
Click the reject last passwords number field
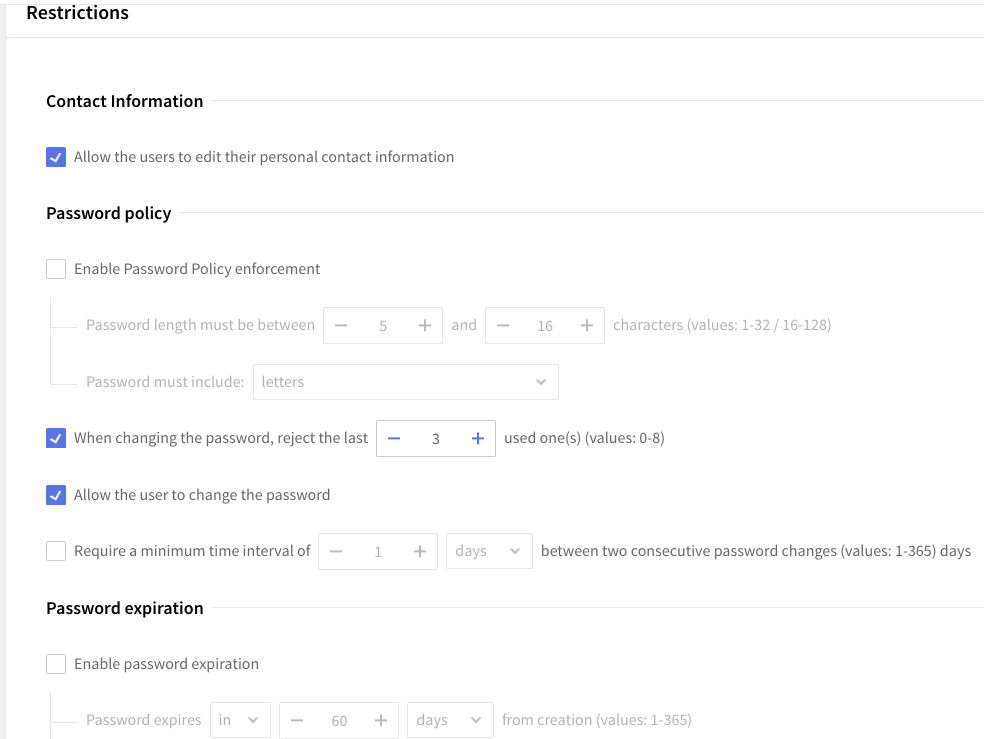tap(435, 438)
